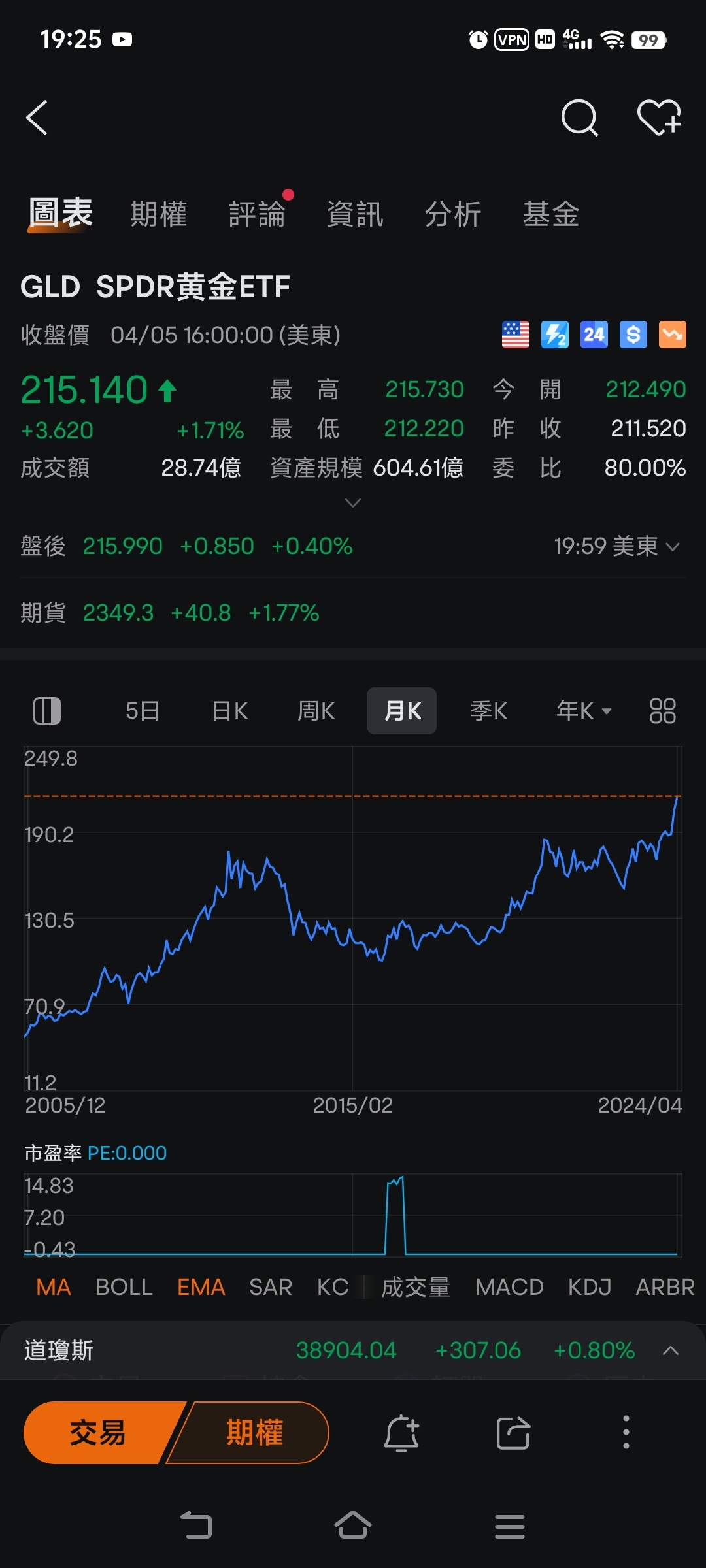Tap the US flag market icon
The image size is (706, 1568).
click(516, 335)
